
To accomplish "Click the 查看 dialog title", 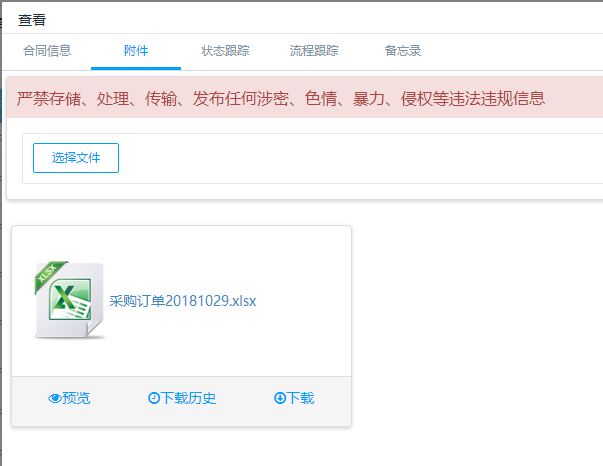I will tap(32, 19).
